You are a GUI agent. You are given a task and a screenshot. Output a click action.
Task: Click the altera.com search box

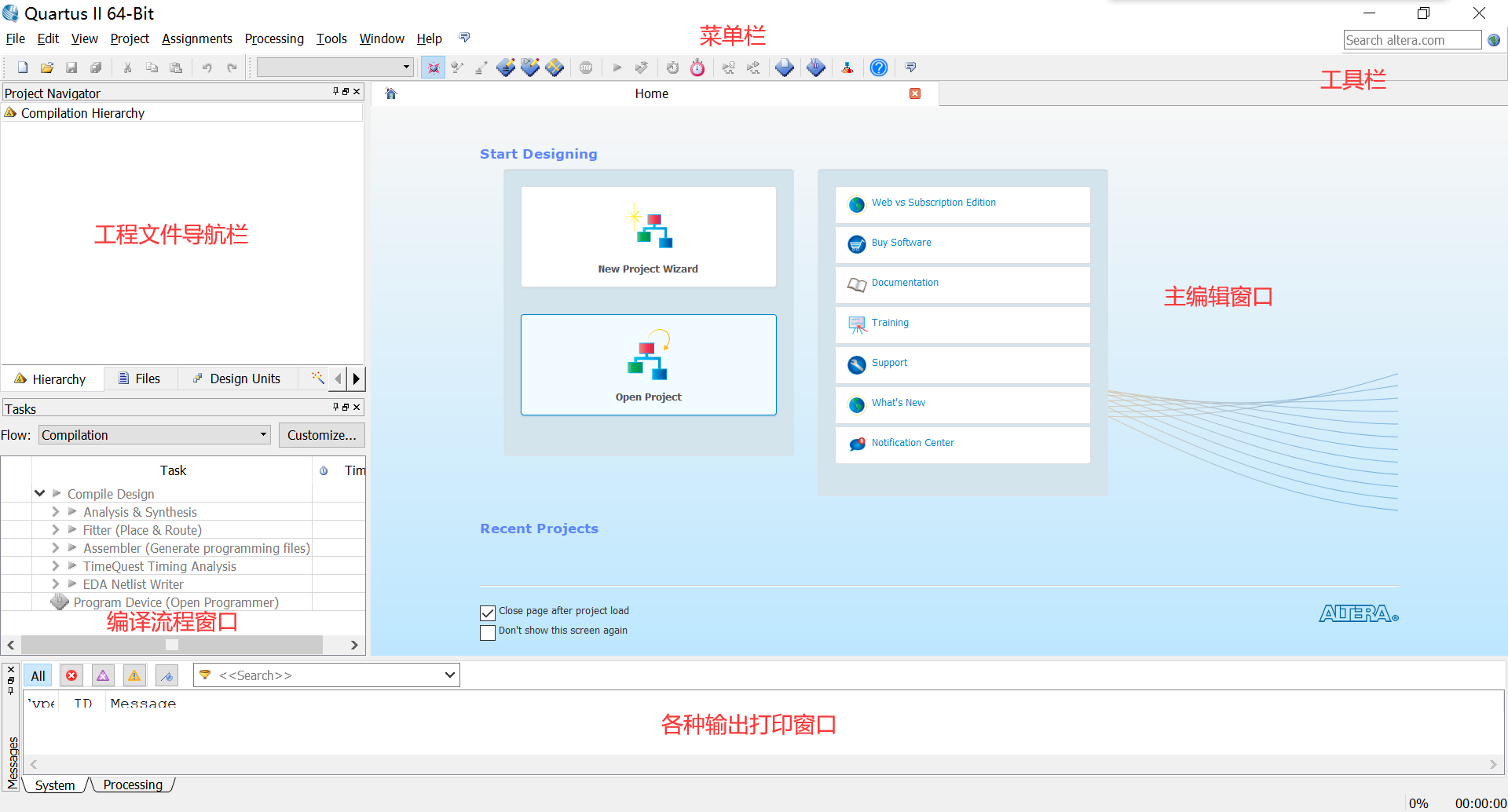click(x=1411, y=39)
